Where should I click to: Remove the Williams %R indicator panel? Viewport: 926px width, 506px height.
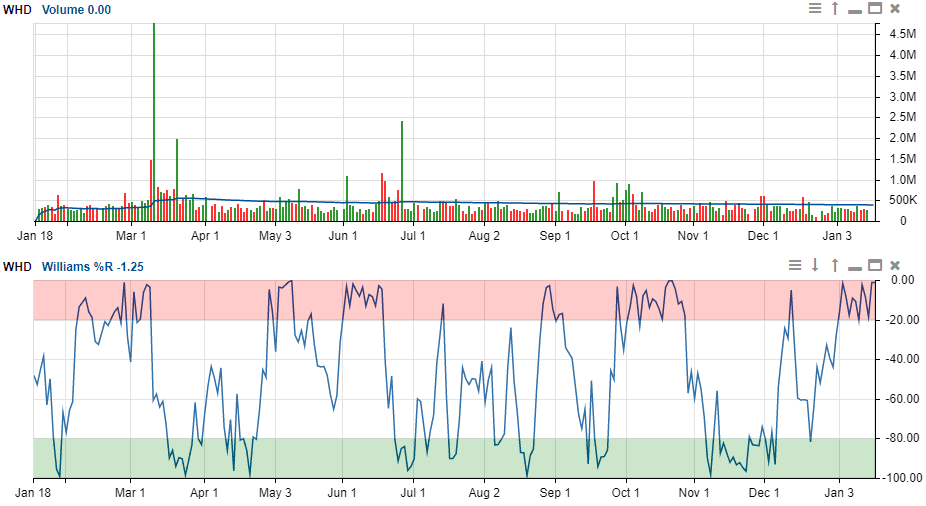coord(895,265)
